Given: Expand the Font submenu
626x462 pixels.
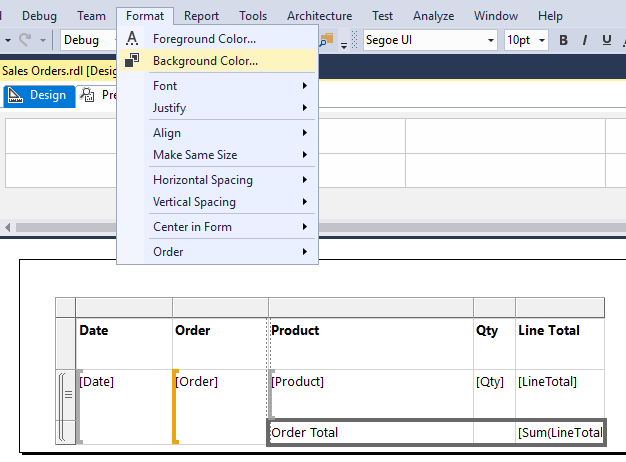Looking at the screenshot, I should tap(230, 86).
